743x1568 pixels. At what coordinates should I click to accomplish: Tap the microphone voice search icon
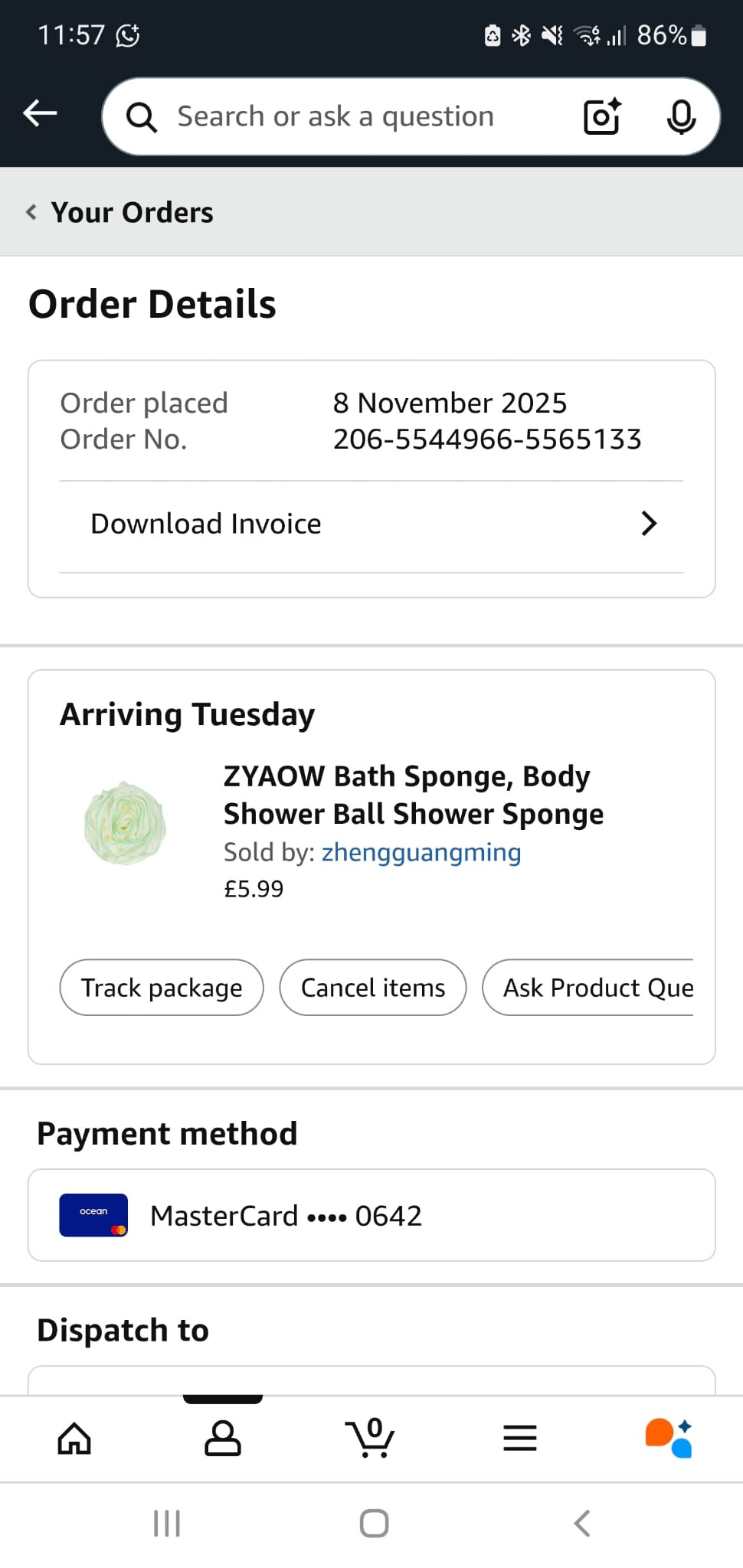coord(680,116)
